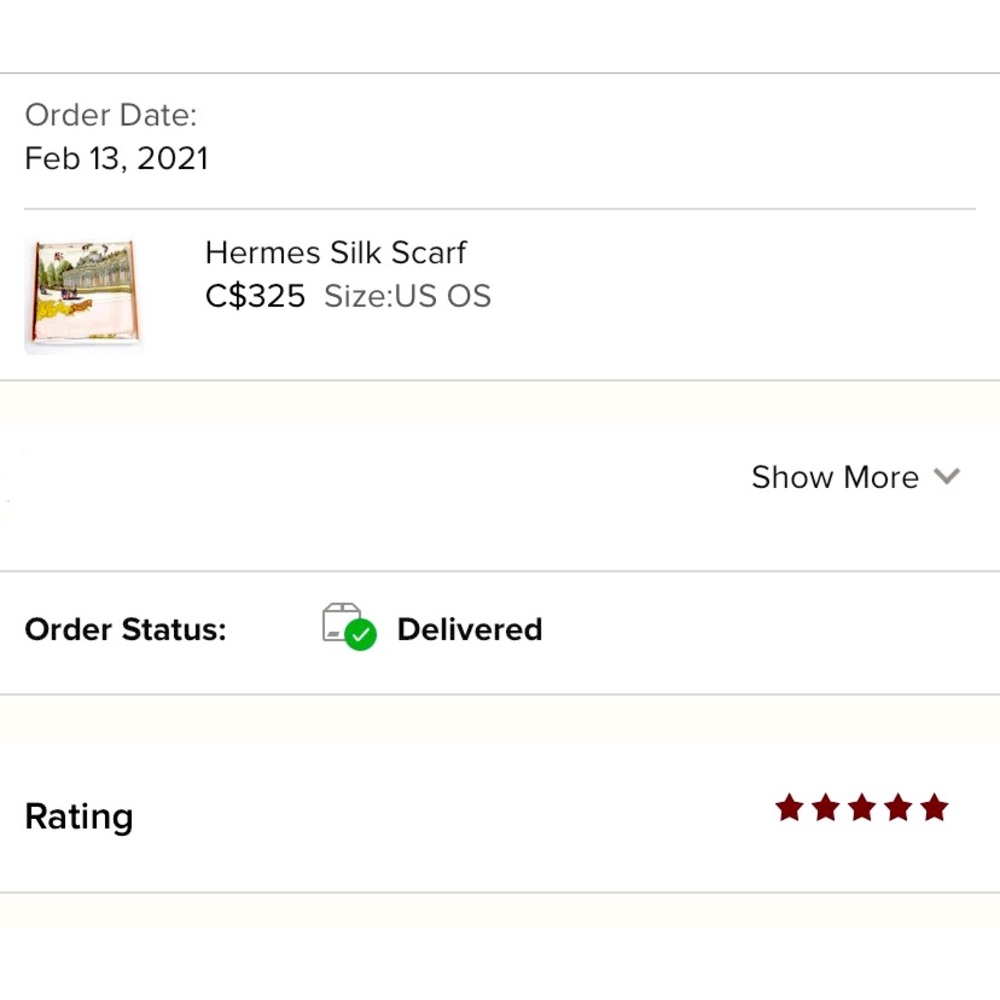
Task: Click the cream separator band below Order Status
Action: tap(500, 717)
